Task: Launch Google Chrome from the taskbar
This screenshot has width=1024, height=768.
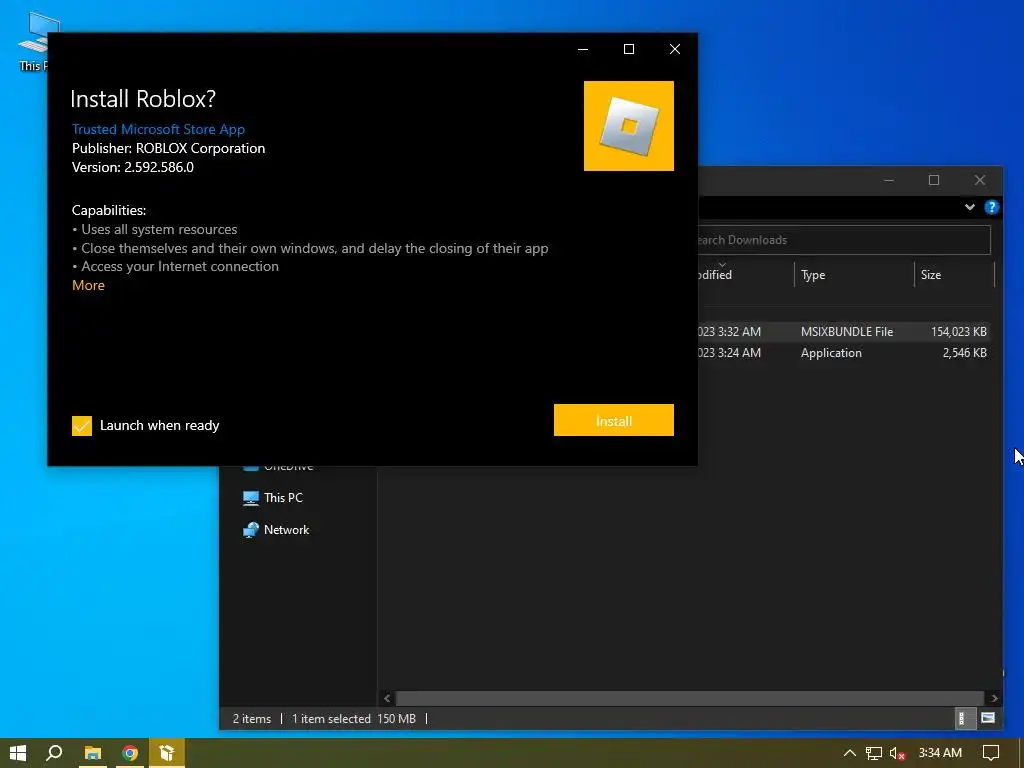Action: coord(130,753)
